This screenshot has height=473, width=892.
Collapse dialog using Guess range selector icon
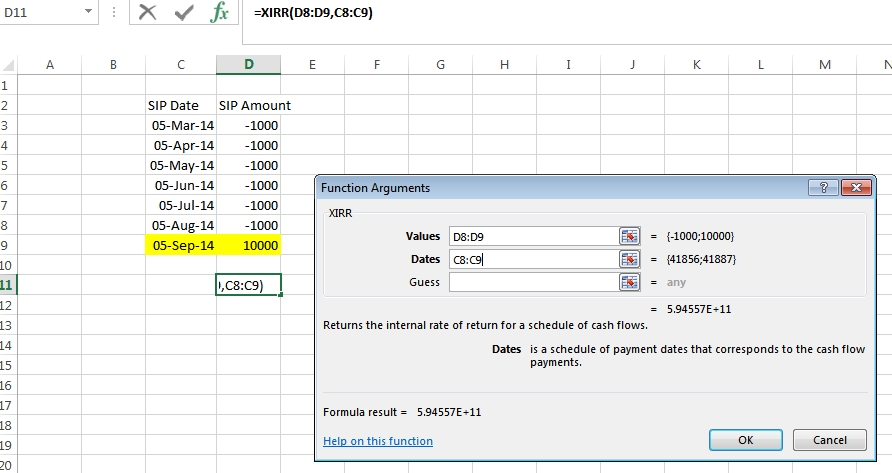pos(629,282)
